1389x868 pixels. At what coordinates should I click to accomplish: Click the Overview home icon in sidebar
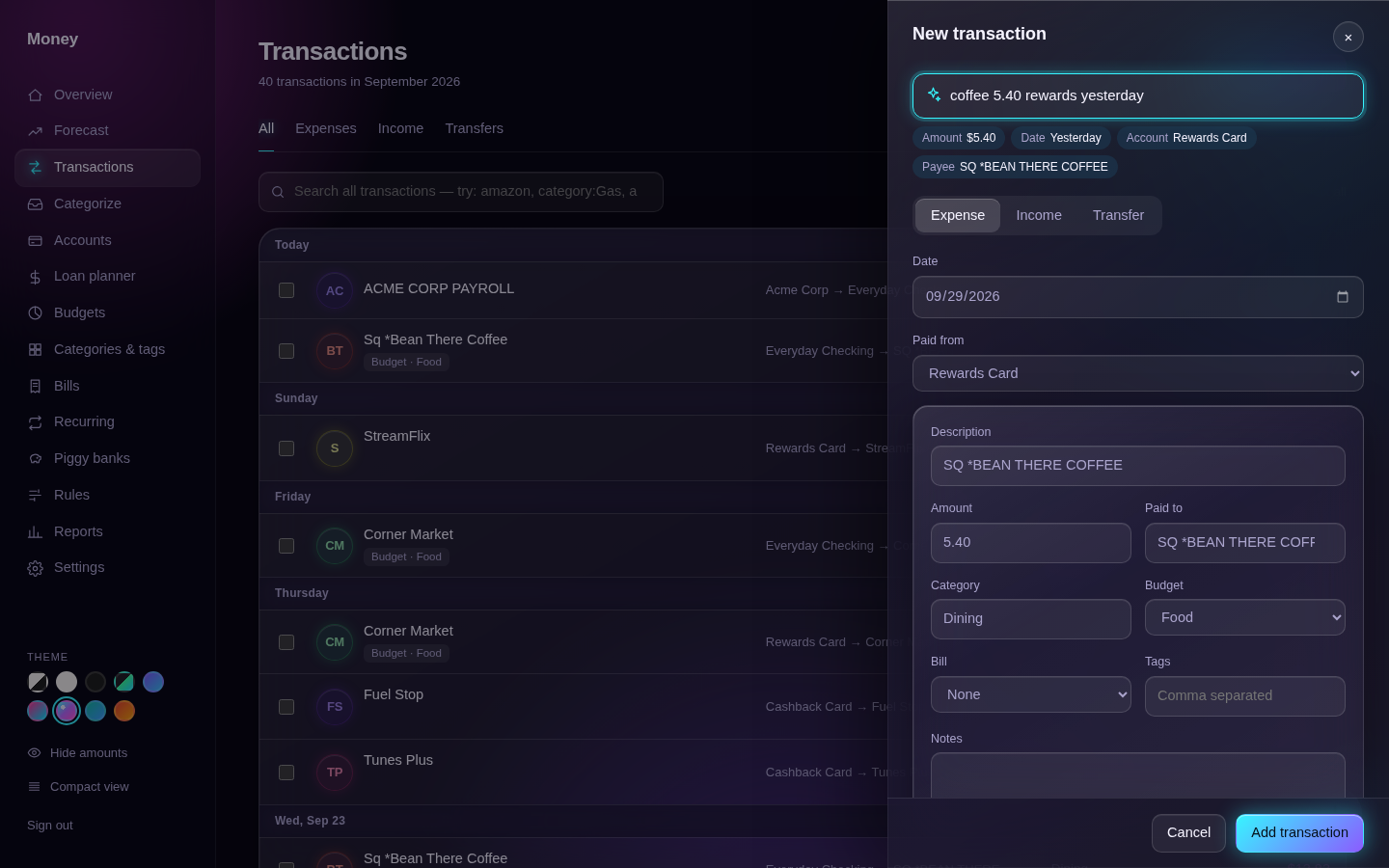pos(36,95)
